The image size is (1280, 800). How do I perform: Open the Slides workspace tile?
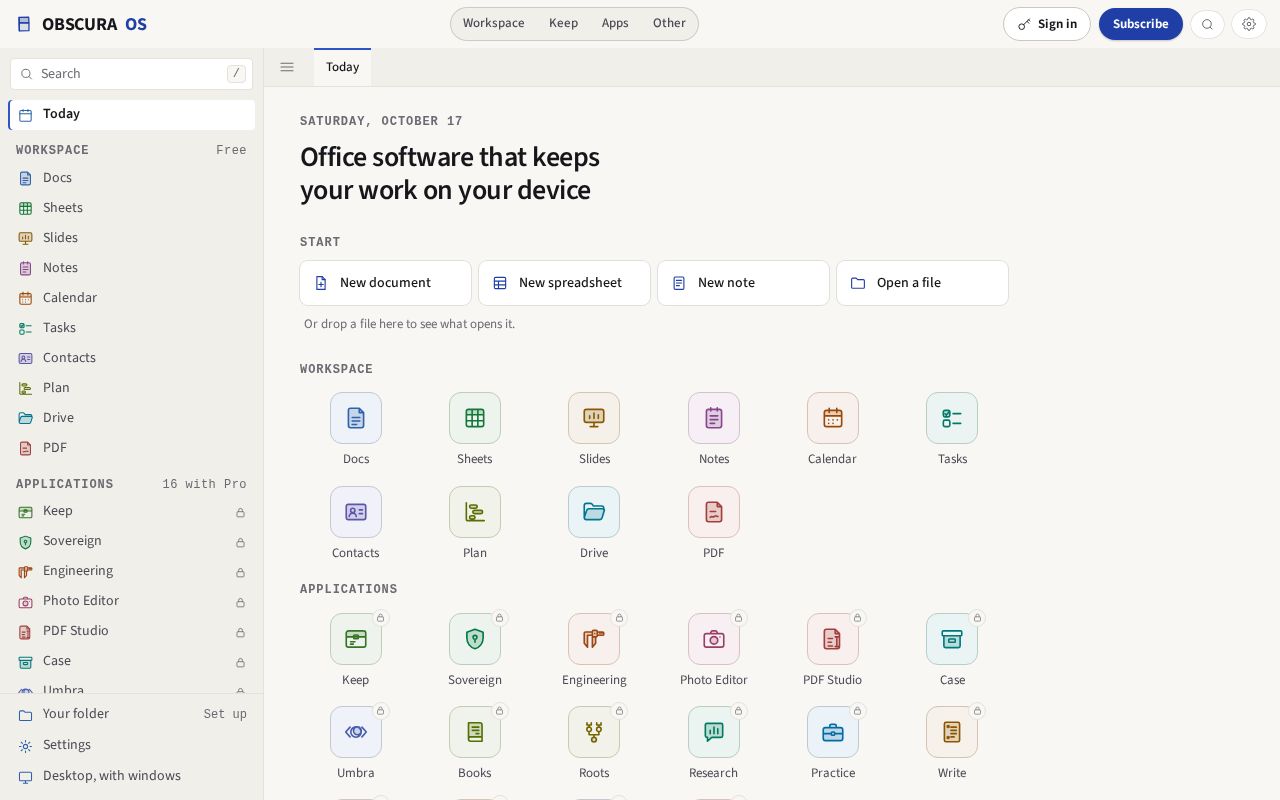[594, 418]
